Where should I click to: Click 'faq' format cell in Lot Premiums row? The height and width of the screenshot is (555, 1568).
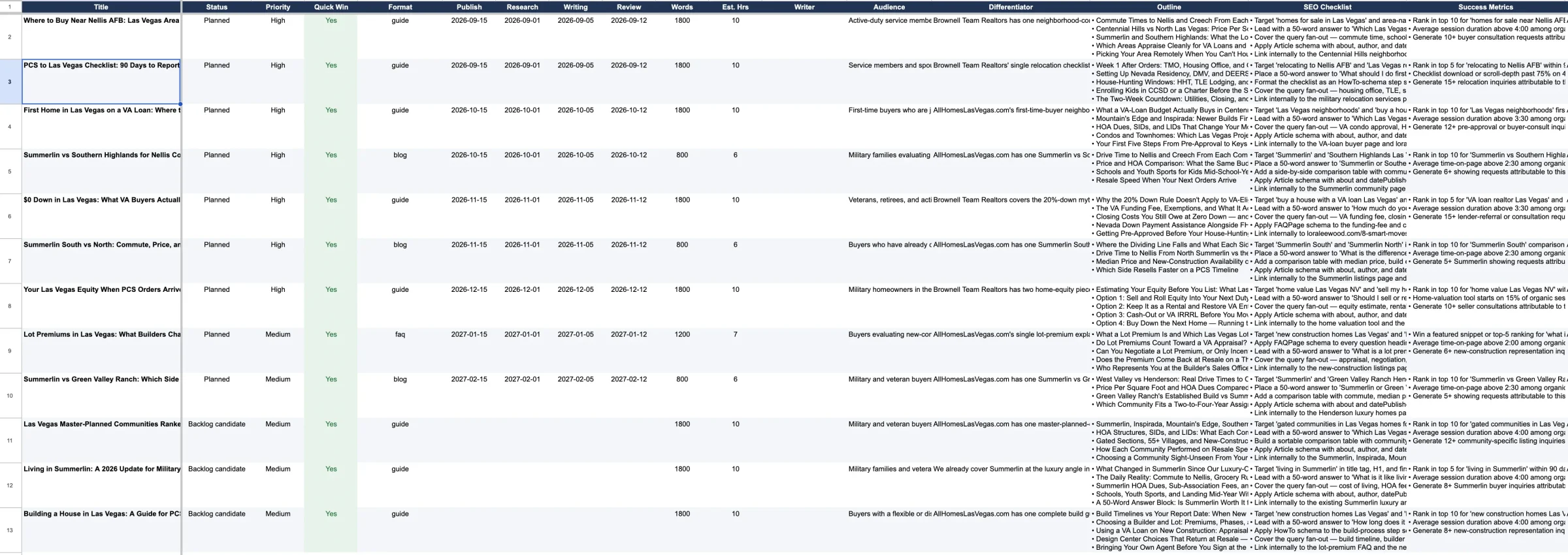click(400, 334)
